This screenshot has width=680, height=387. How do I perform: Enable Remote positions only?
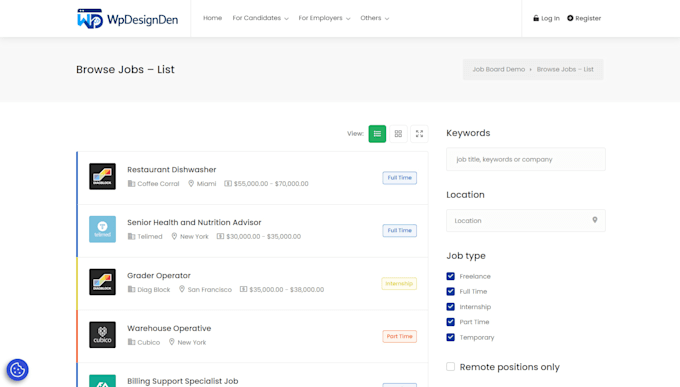pyautogui.click(x=451, y=367)
